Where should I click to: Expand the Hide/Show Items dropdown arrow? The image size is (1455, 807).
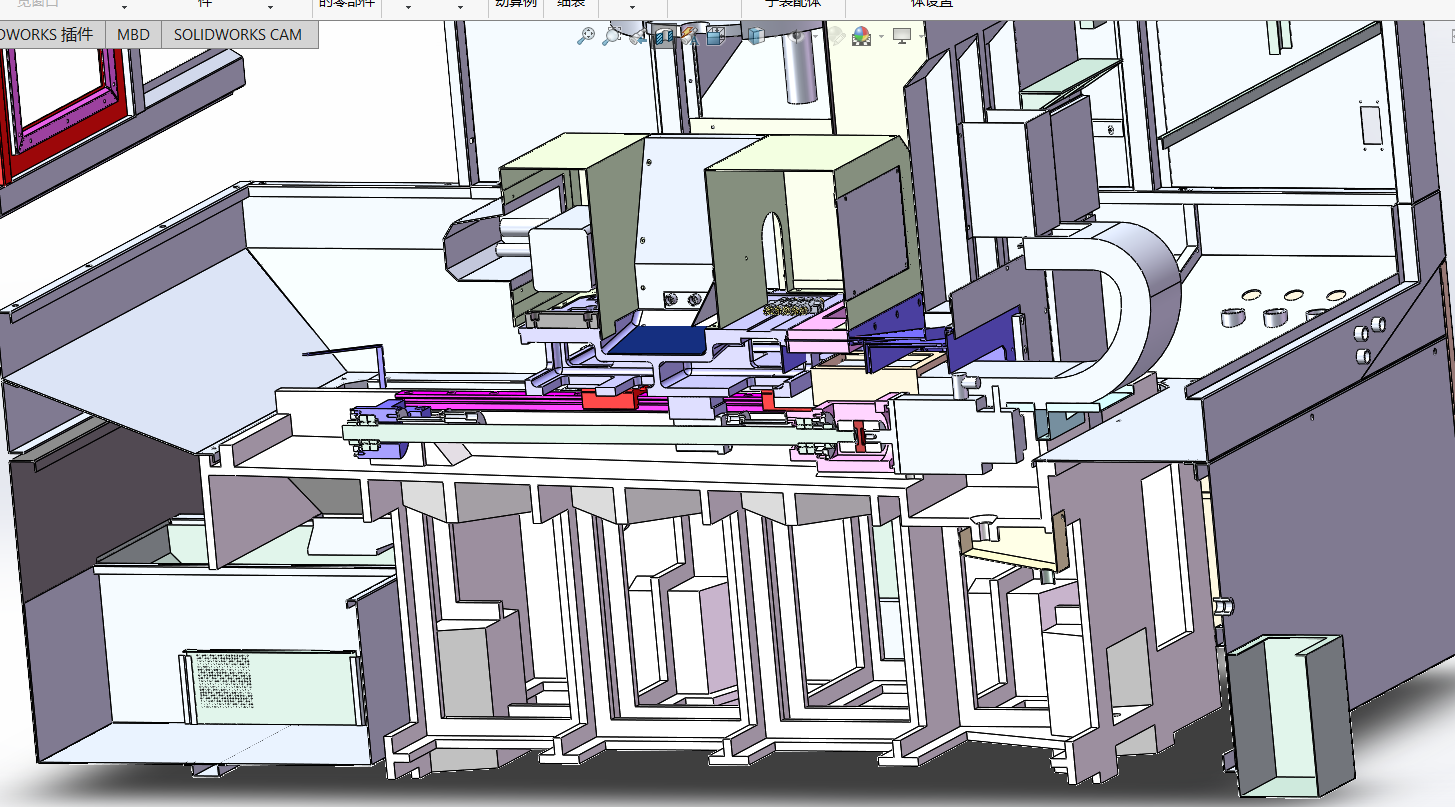(x=816, y=37)
